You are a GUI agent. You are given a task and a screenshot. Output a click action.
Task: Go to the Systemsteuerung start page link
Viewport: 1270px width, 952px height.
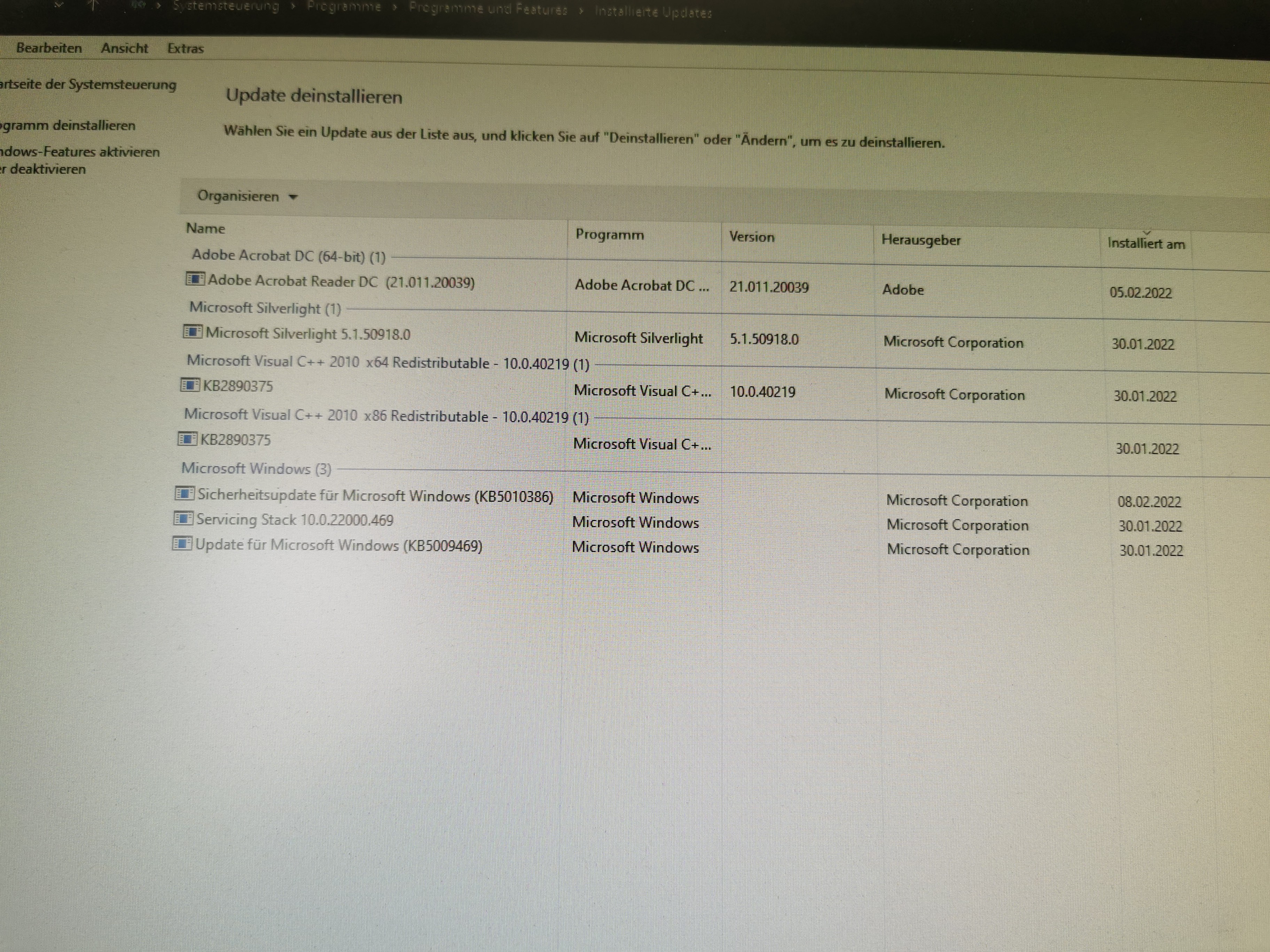pos(88,85)
